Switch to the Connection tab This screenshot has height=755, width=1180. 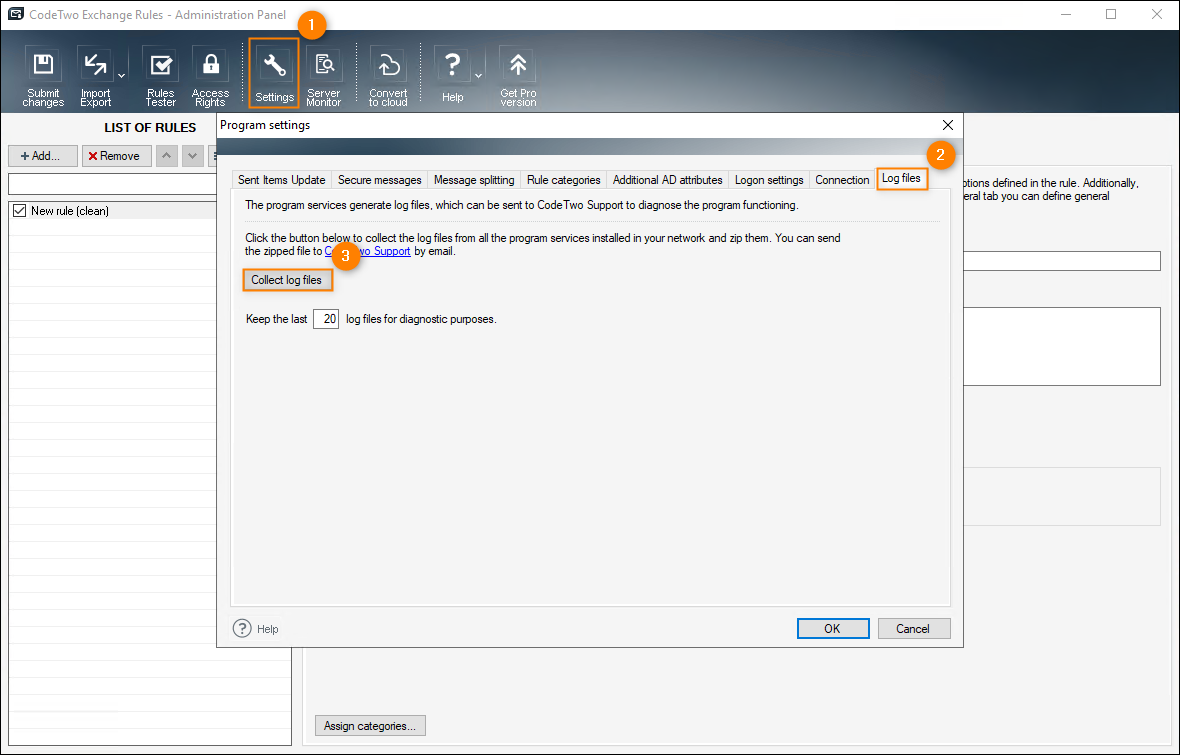coord(842,180)
